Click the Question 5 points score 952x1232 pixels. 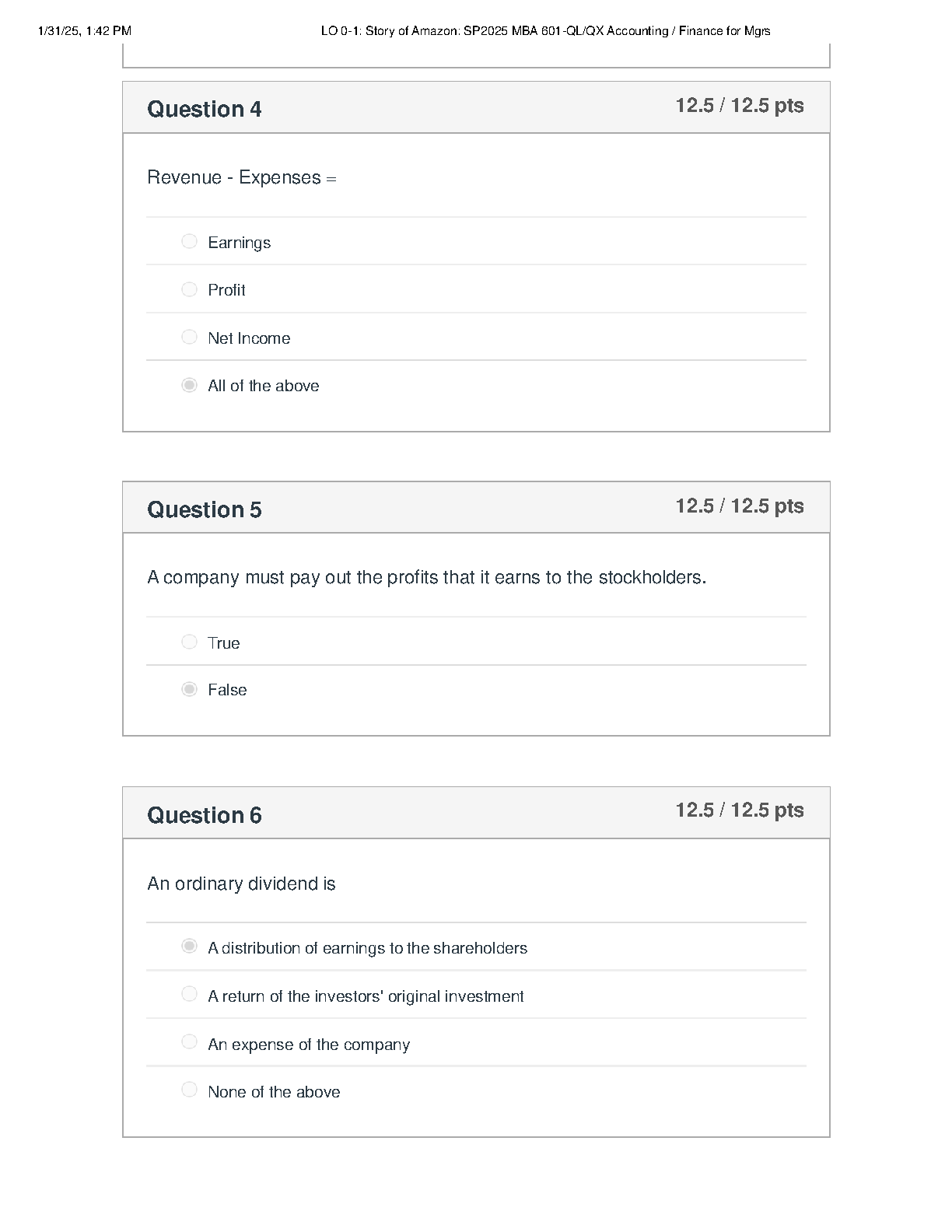[740, 506]
